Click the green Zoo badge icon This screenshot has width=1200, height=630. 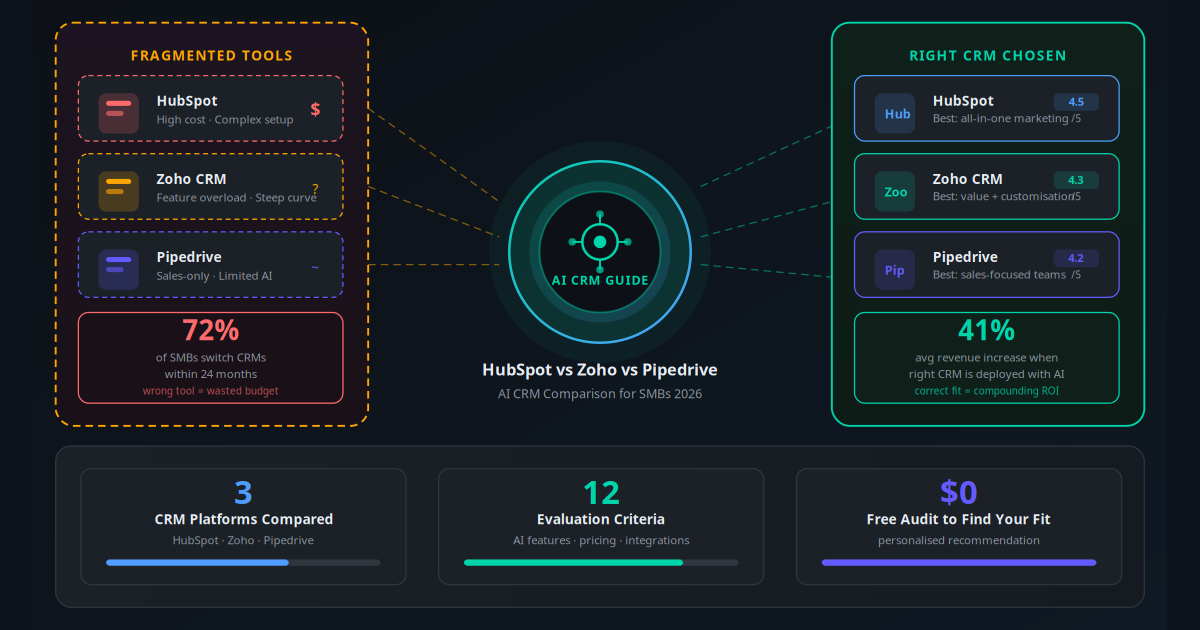coord(895,191)
